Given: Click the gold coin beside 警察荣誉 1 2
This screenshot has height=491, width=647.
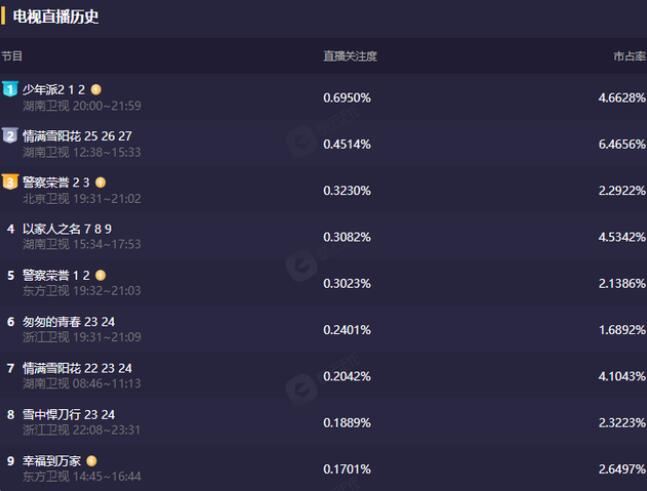Looking at the screenshot, I should point(100,275).
